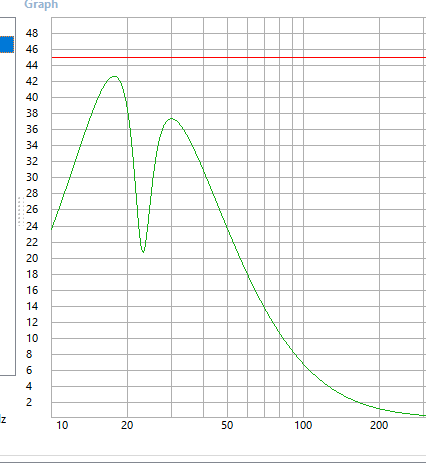Click the dotted splitter grip beside the graph

21,212
